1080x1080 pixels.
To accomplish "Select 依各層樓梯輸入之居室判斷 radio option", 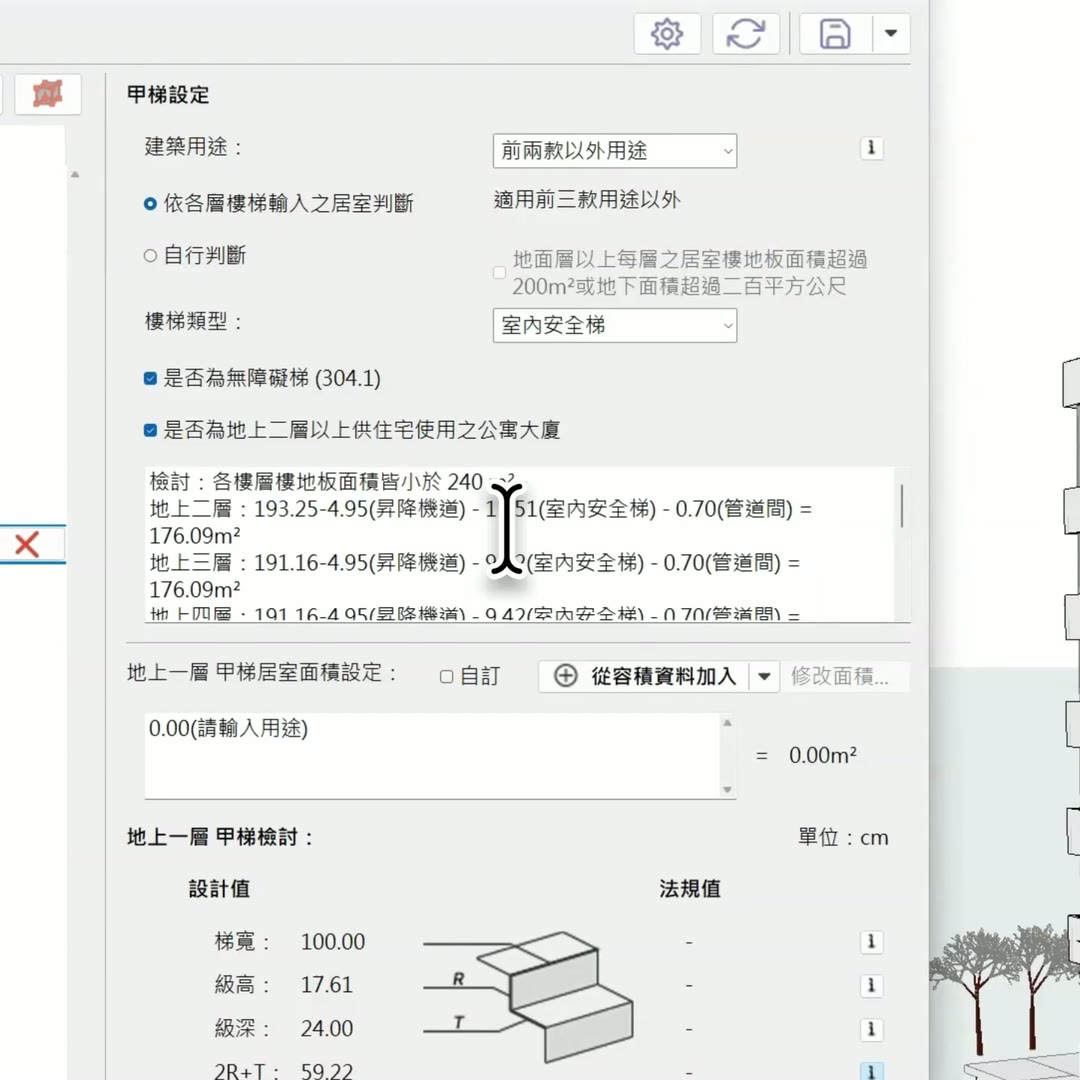I will click(x=150, y=204).
